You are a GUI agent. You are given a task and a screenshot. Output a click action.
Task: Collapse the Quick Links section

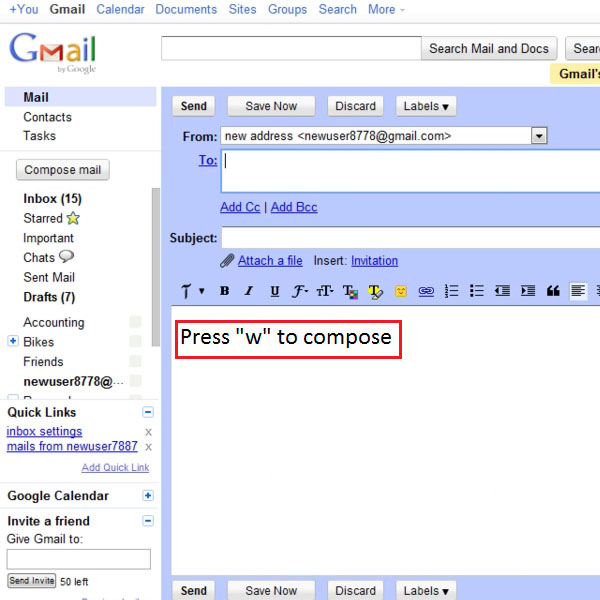tap(148, 412)
